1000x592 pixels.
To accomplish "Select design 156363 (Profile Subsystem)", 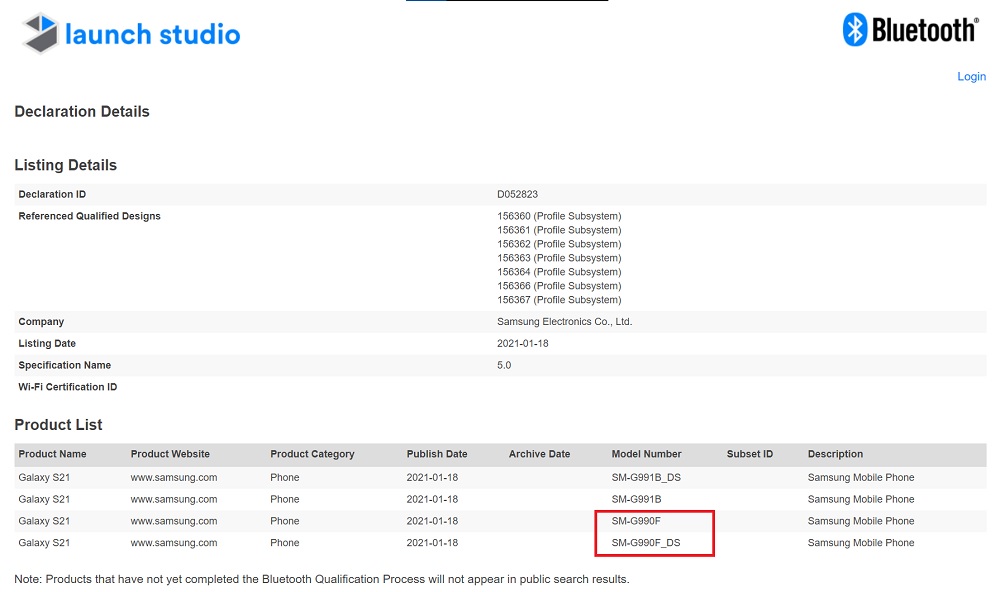I will pyautogui.click(x=559, y=258).
